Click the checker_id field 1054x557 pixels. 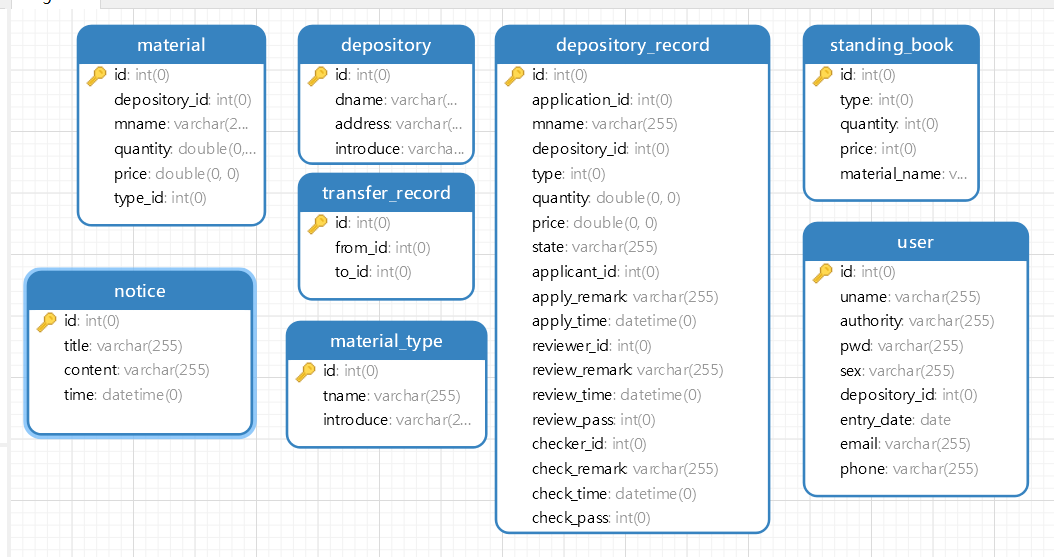(x=590, y=444)
